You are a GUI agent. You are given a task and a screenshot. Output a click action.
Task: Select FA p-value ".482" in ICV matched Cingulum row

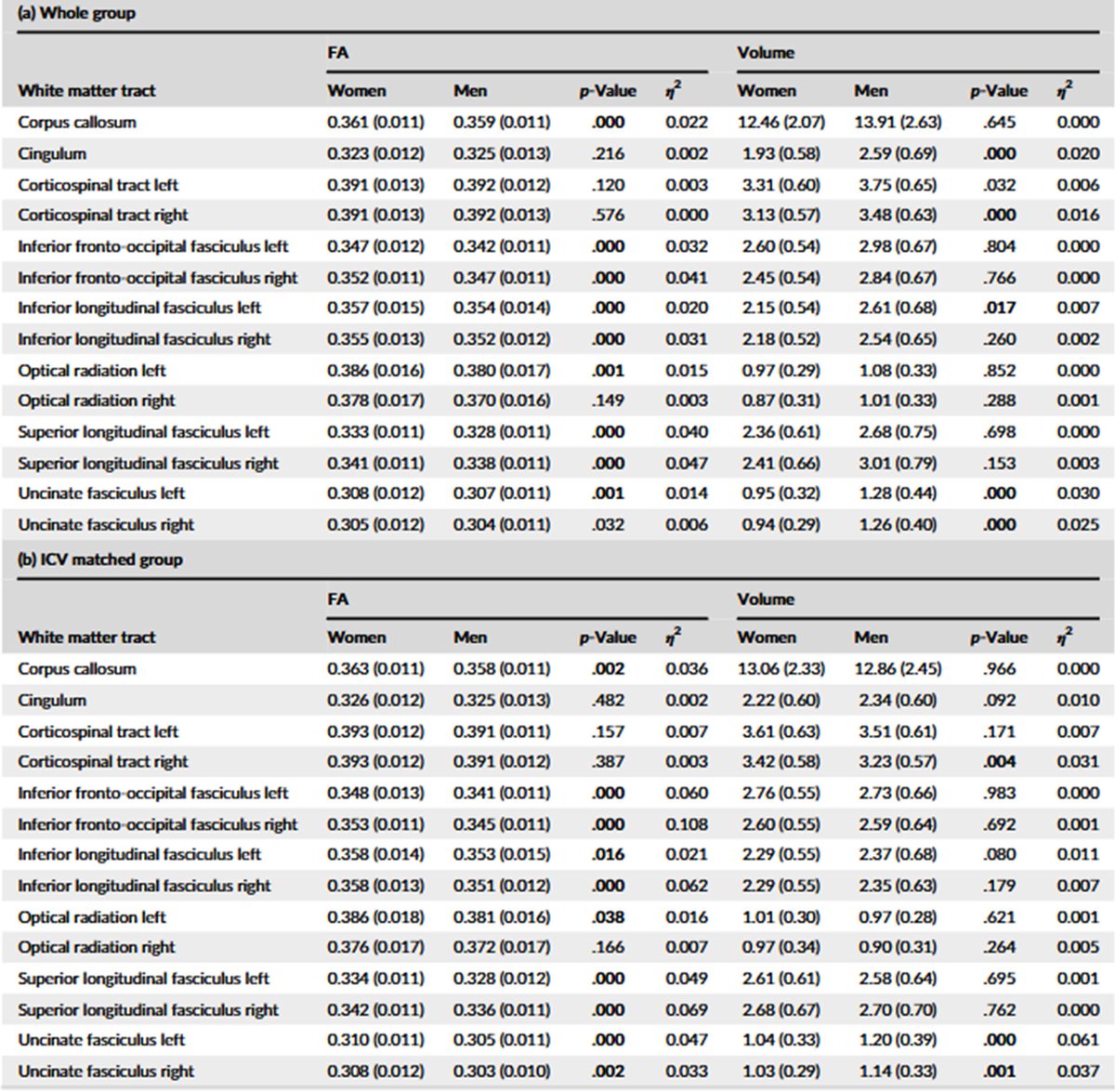click(x=608, y=700)
